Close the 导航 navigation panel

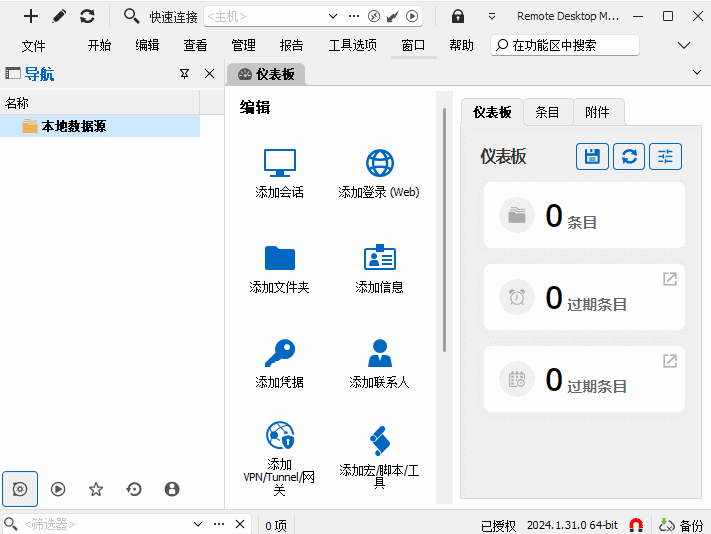click(209, 73)
